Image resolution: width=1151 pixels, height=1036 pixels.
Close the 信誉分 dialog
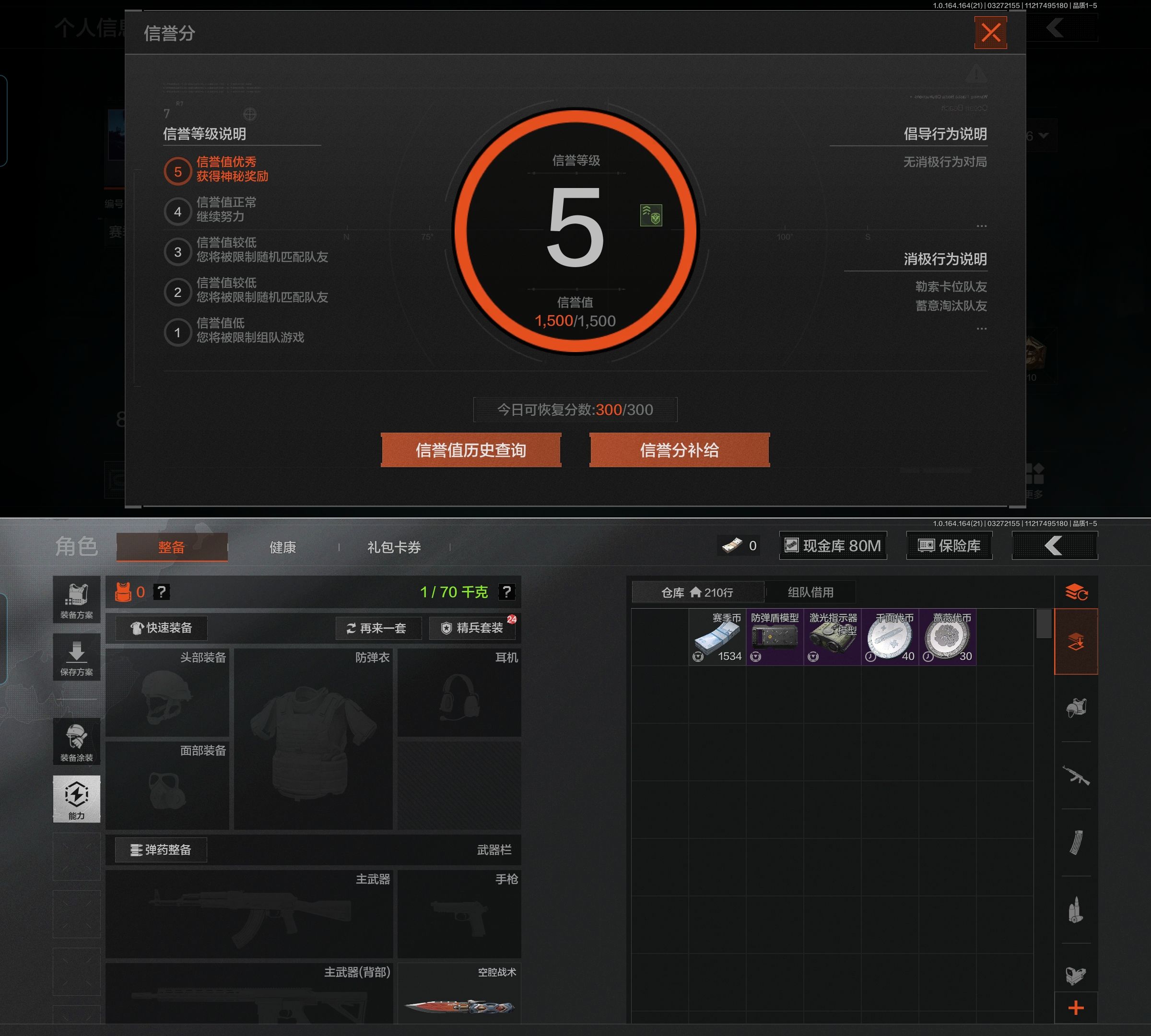pos(990,33)
